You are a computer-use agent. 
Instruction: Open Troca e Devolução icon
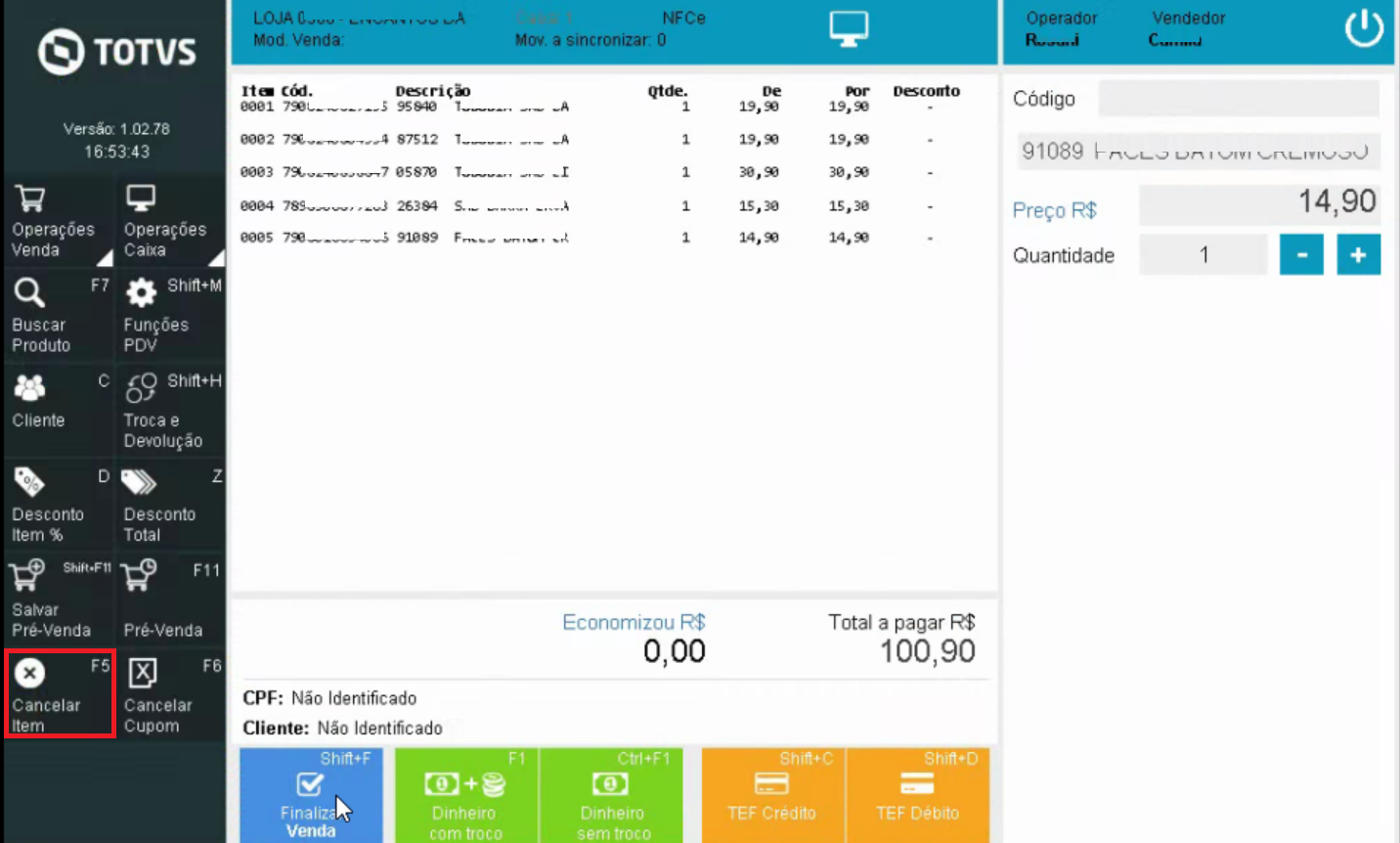pos(141,388)
